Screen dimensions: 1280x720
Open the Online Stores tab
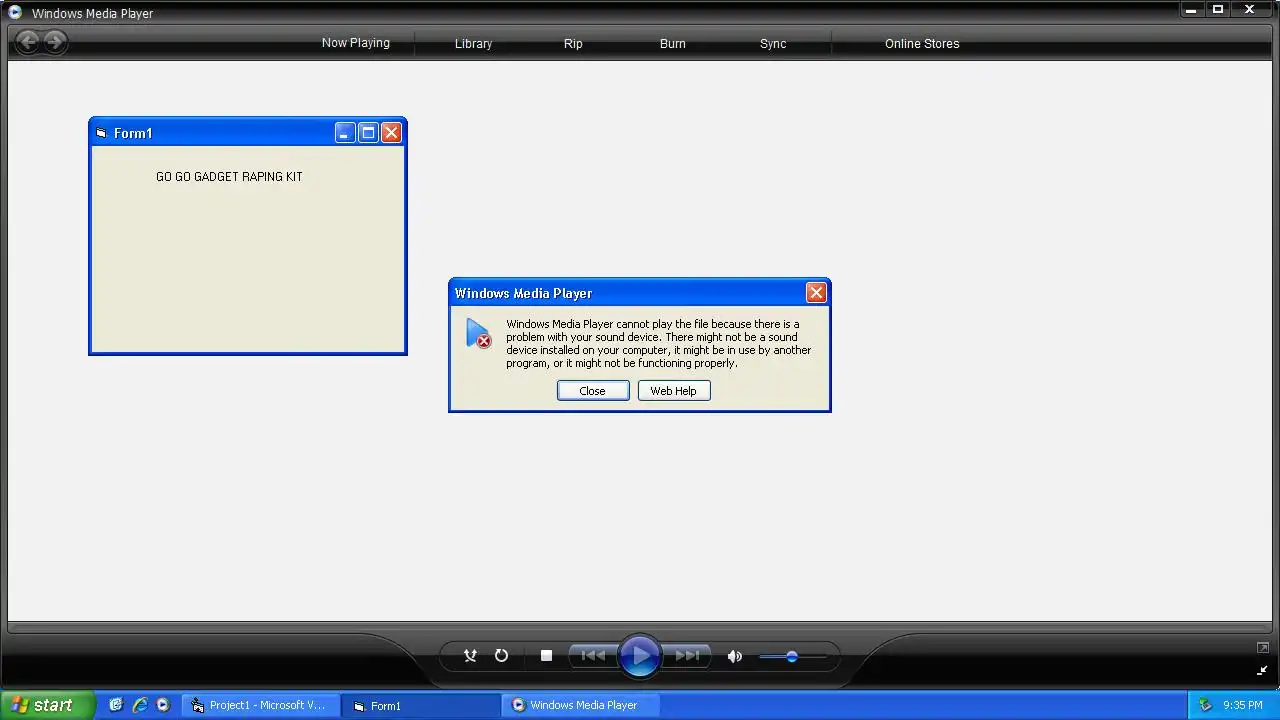click(x=922, y=44)
